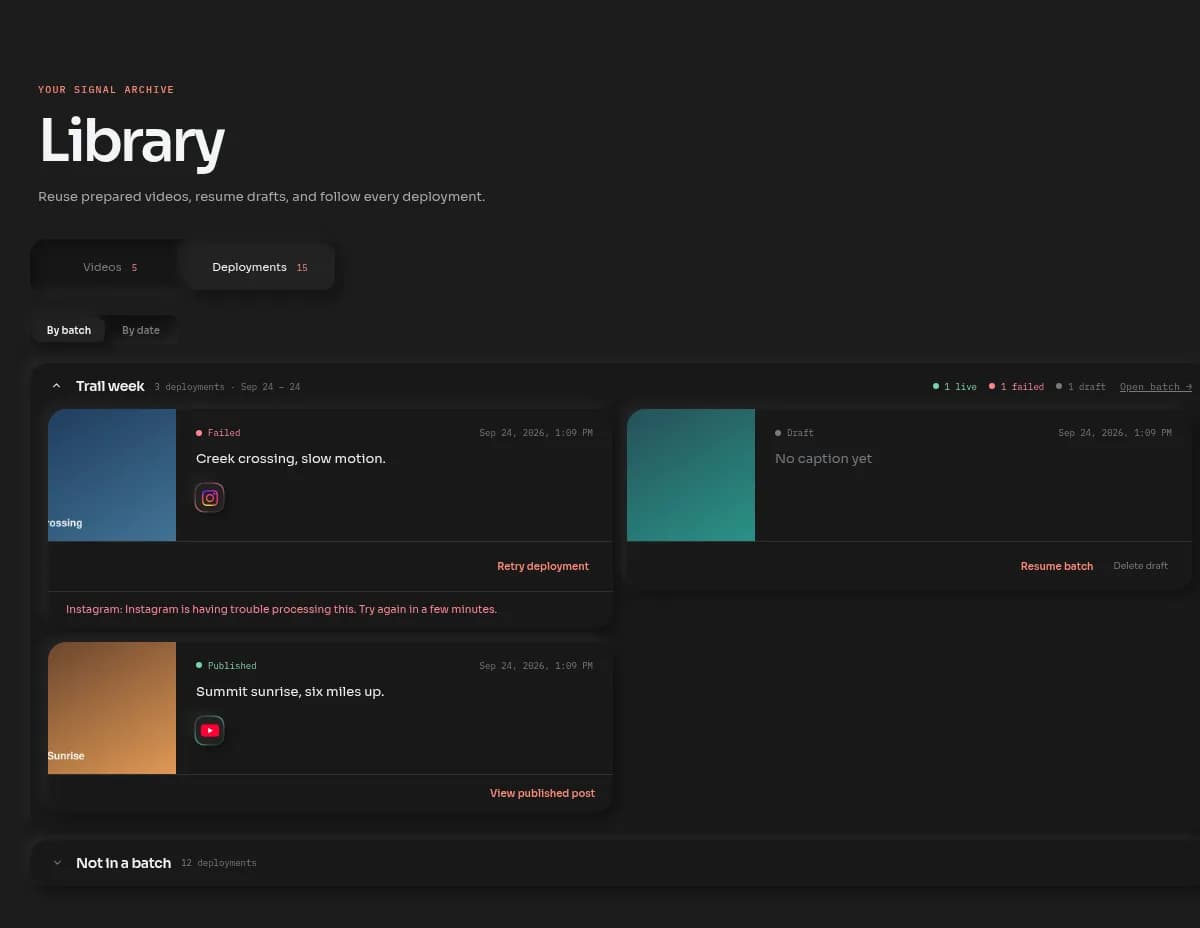This screenshot has width=1200, height=928.
Task: Click the "YOUR SIGNAL ARCHIVE" label
Action: tap(106, 90)
